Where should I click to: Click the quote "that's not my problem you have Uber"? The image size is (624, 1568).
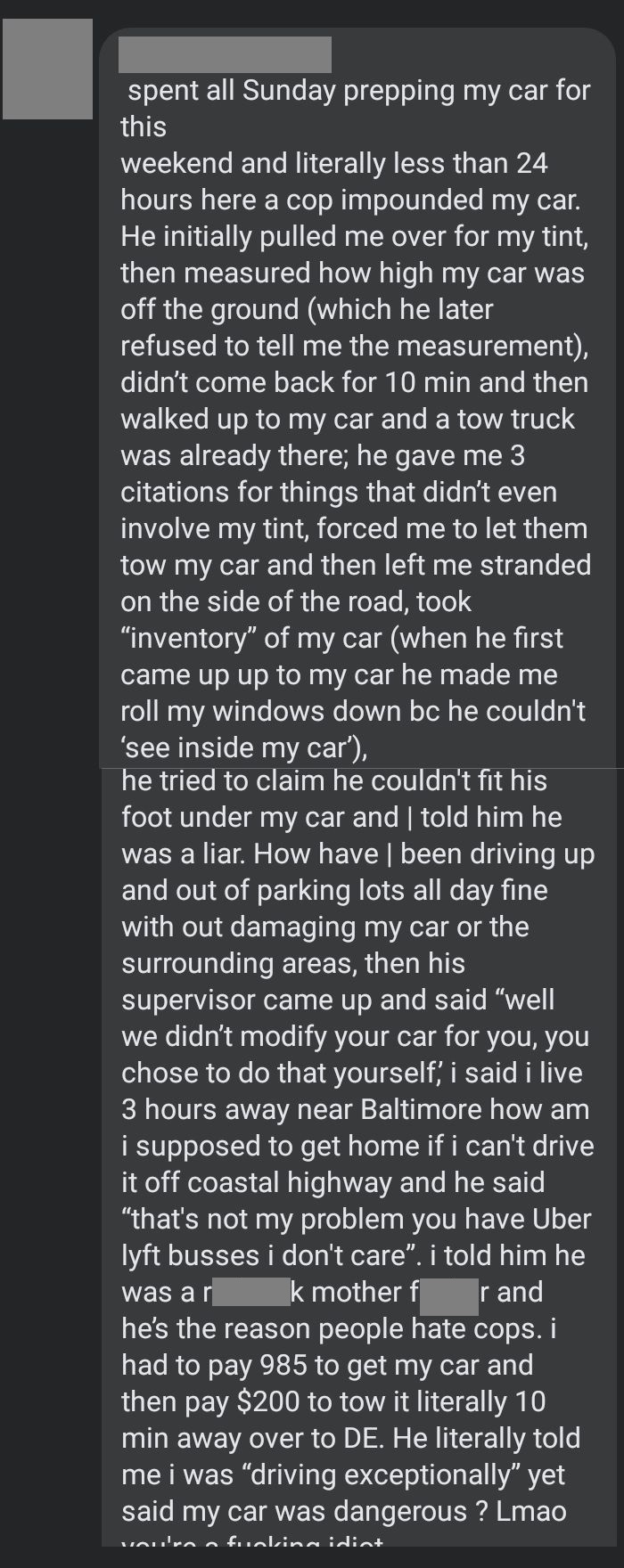click(357, 1219)
